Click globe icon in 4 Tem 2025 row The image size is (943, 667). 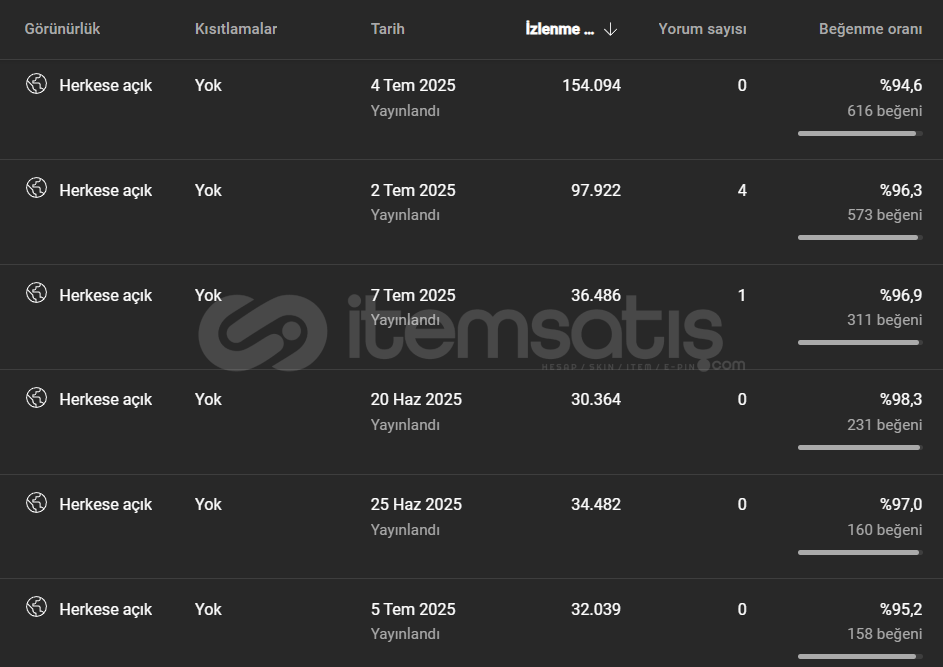(x=37, y=84)
